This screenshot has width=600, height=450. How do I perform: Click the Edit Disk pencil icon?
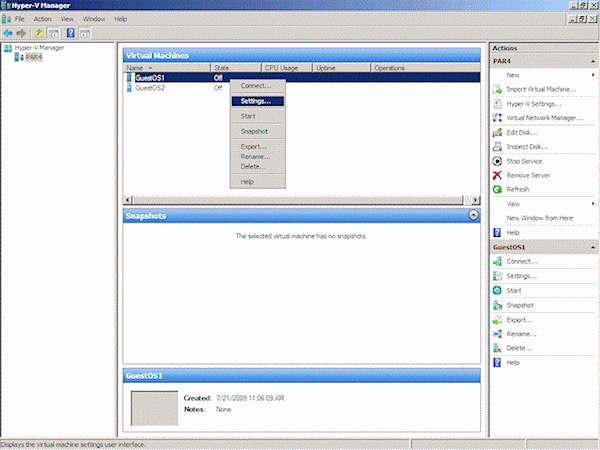pos(497,132)
